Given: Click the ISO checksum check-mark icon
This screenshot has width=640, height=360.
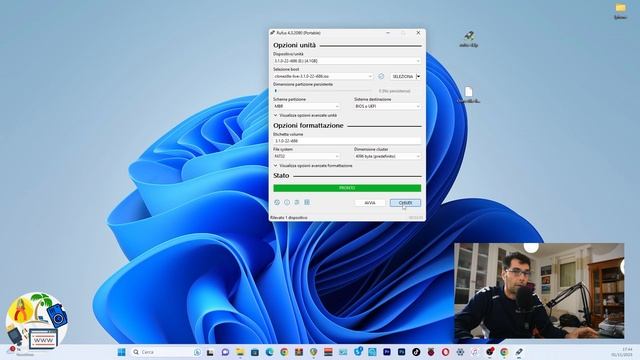Looking at the screenshot, I should click(381, 76).
